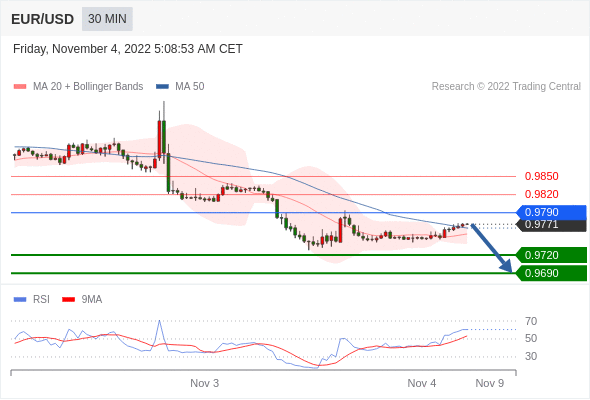Click the blue 0.9790 pivot level tag
The height and width of the screenshot is (400, 590).
point(550,212)
